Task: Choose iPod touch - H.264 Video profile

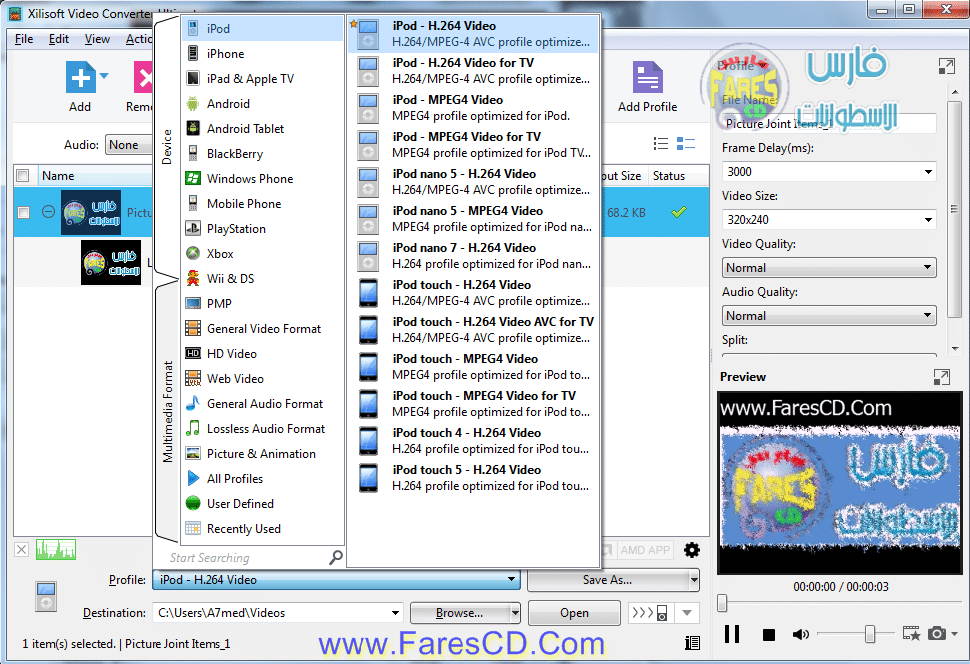Action: [x=474, y=293]
